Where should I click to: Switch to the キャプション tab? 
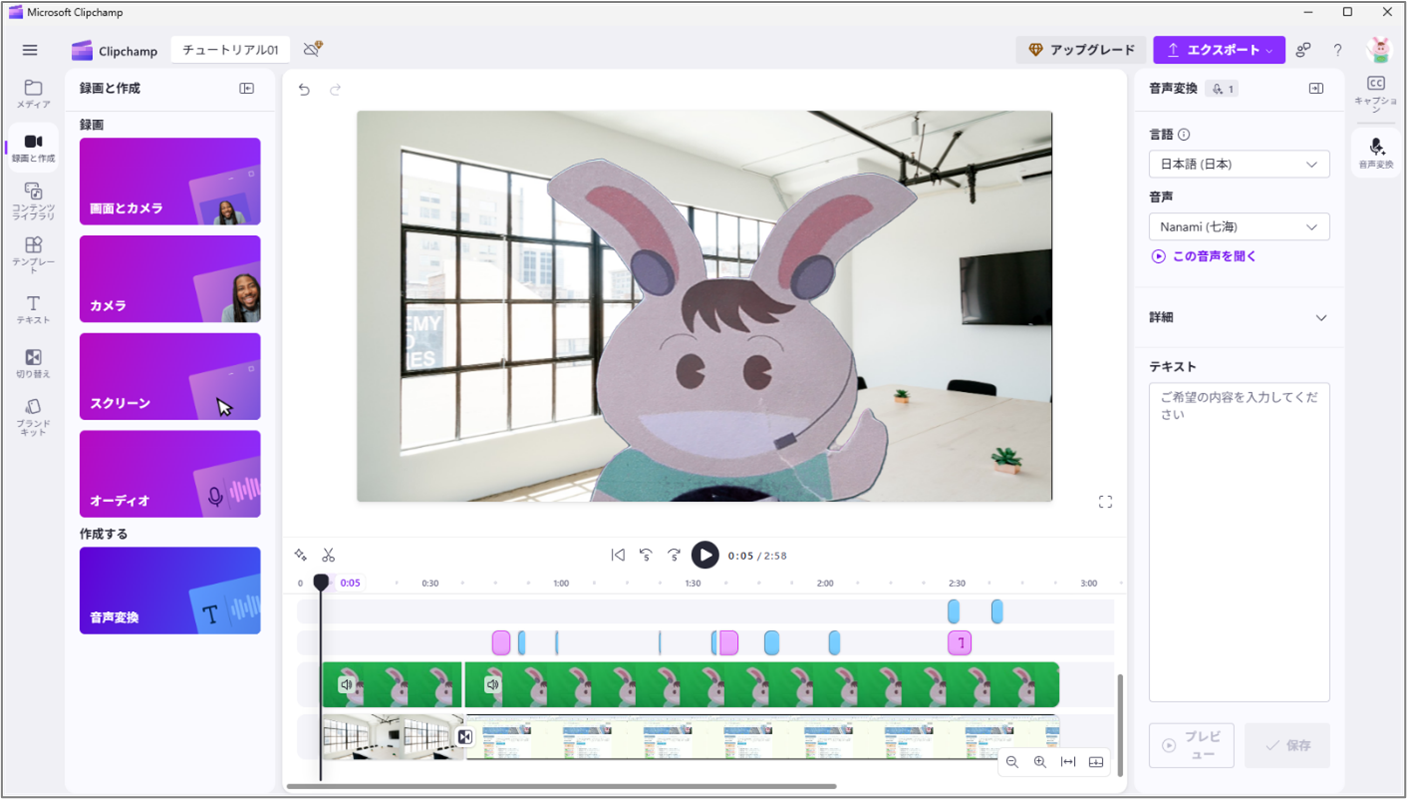pyautogui.click(x=1376, y=93)
